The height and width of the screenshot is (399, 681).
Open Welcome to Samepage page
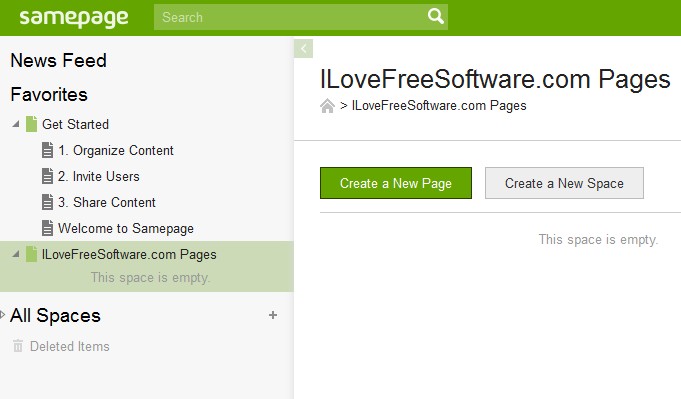coord(126,228)
